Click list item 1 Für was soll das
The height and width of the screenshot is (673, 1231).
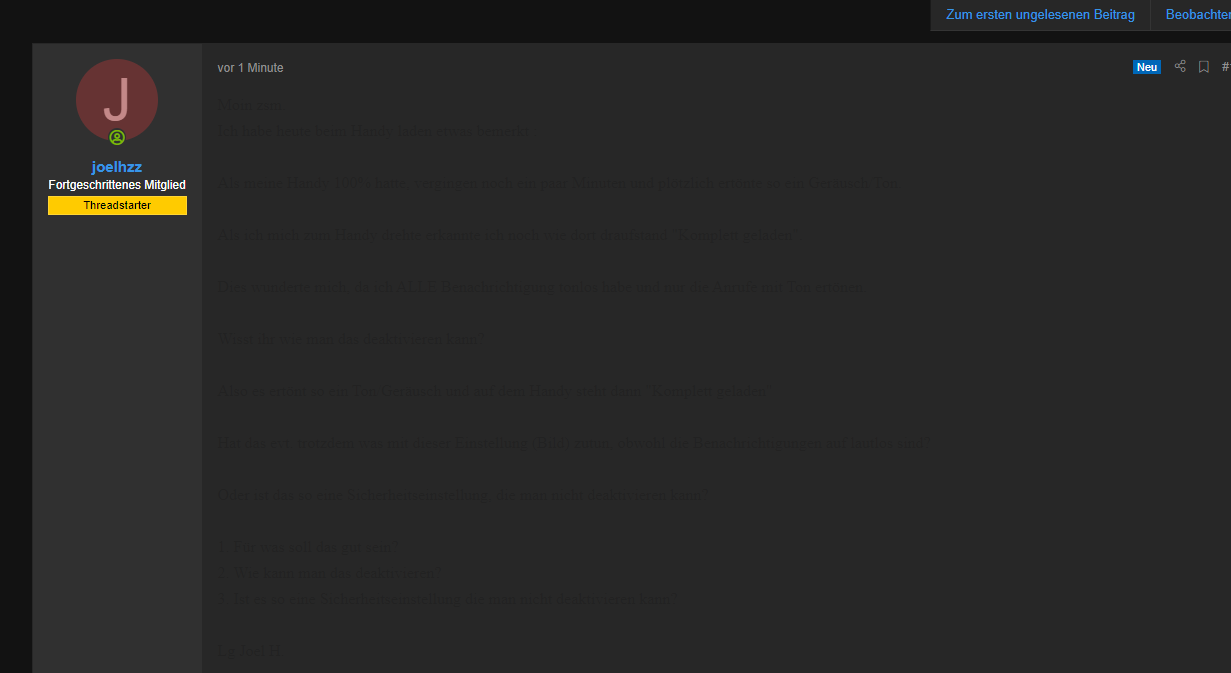[309, 547]
